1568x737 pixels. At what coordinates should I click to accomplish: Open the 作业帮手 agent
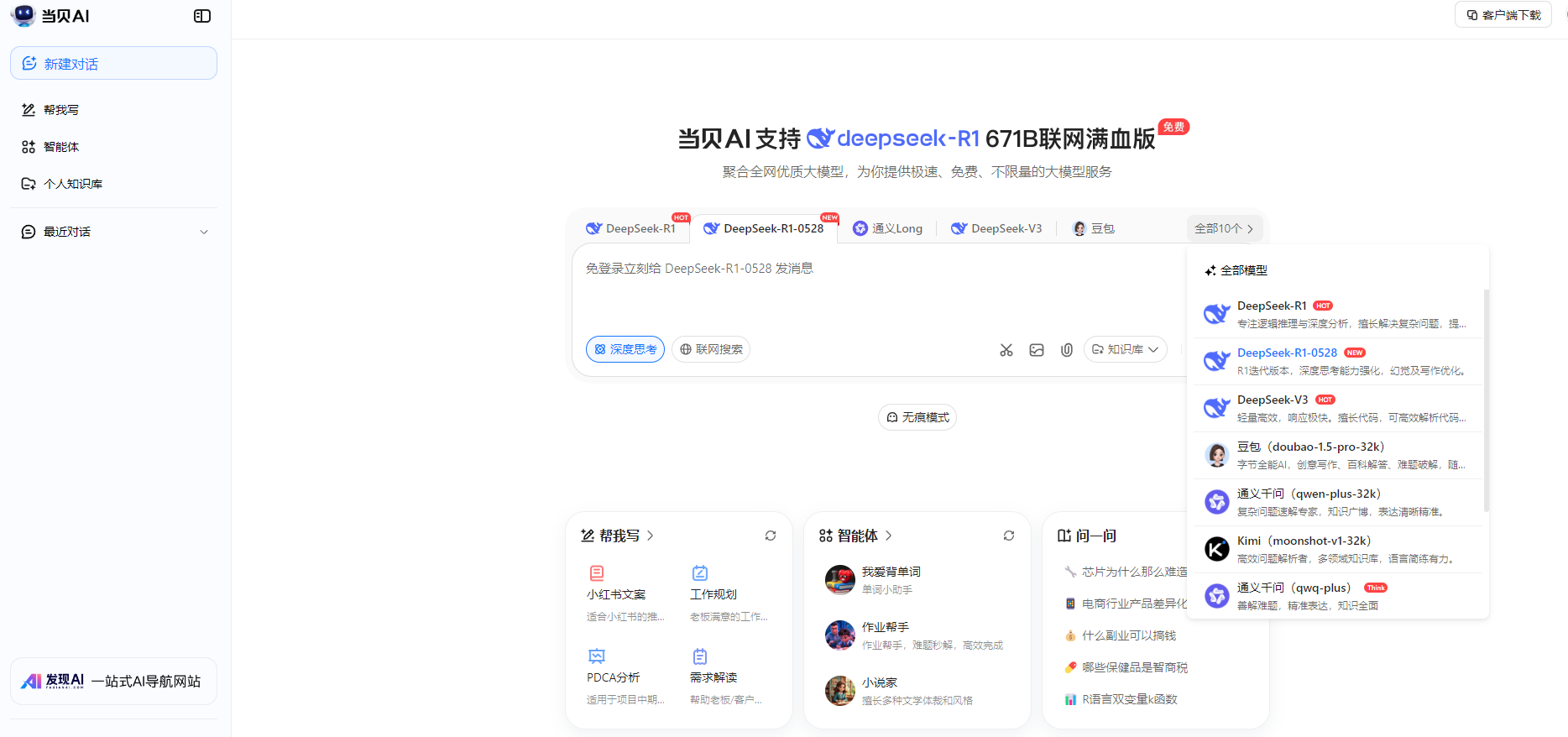click(x=917, y=635)
